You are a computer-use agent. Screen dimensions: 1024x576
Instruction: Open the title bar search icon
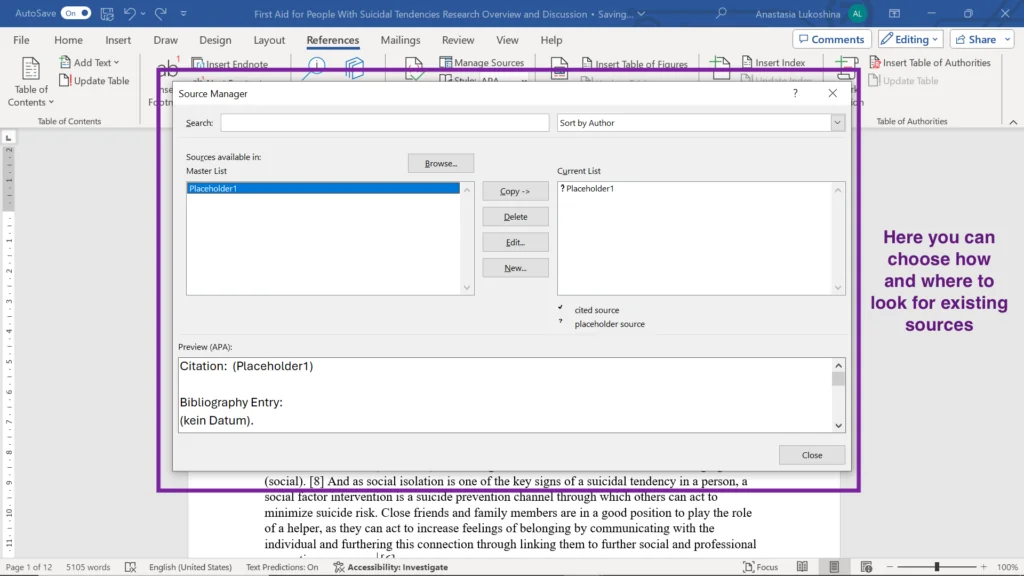(x=722, y=13)
